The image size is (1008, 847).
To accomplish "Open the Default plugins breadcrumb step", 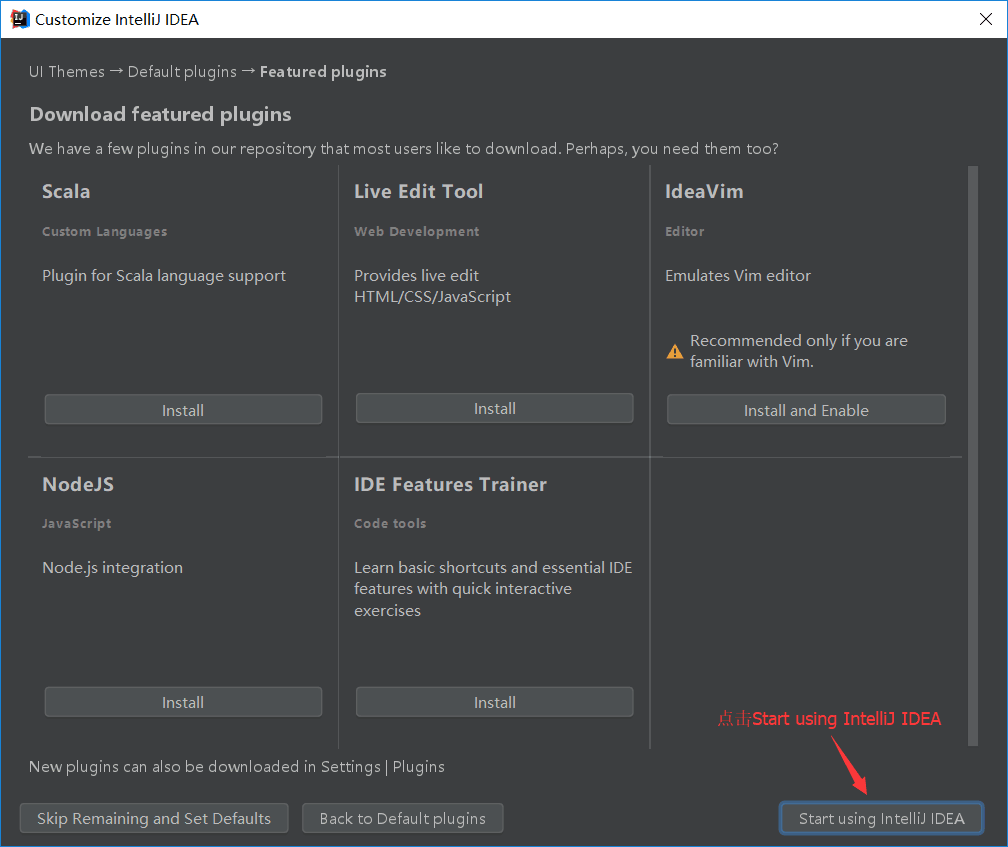I will pyautogui.click(x=182, y=71).
